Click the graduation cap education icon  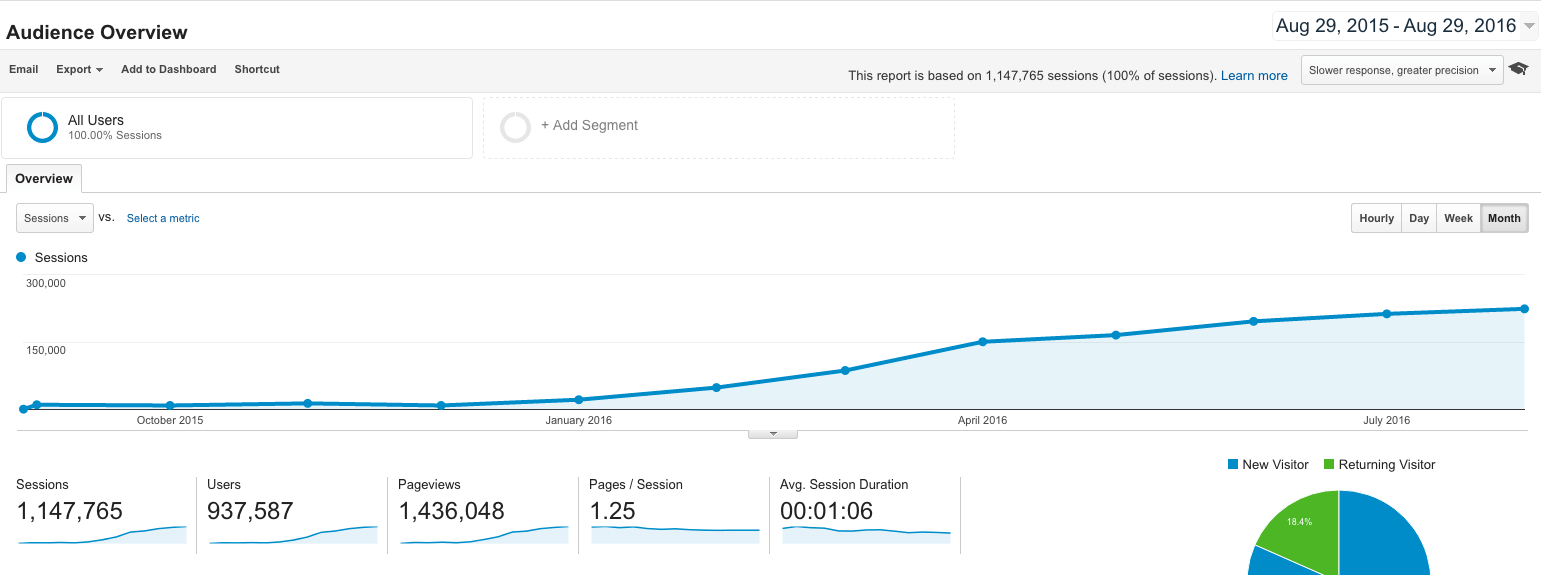(1519, 69)
